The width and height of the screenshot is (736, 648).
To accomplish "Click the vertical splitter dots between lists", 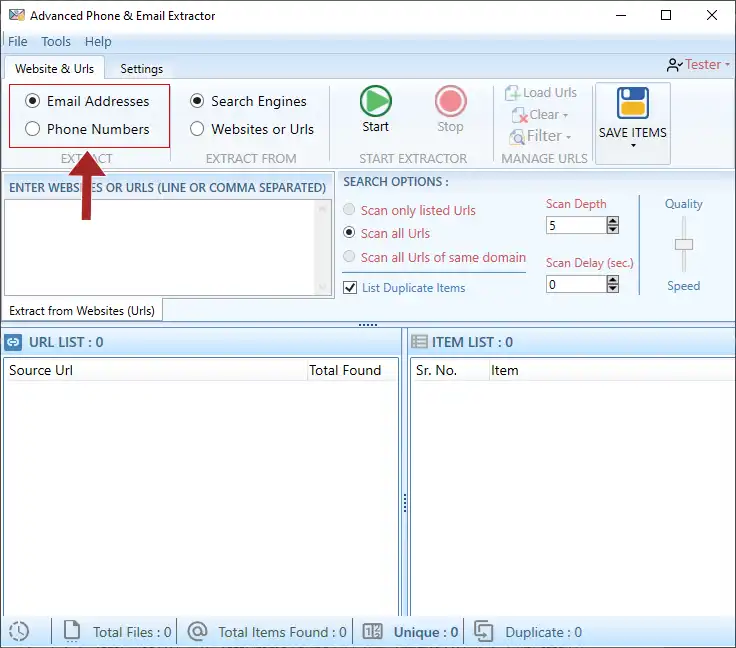I will 405,503.
